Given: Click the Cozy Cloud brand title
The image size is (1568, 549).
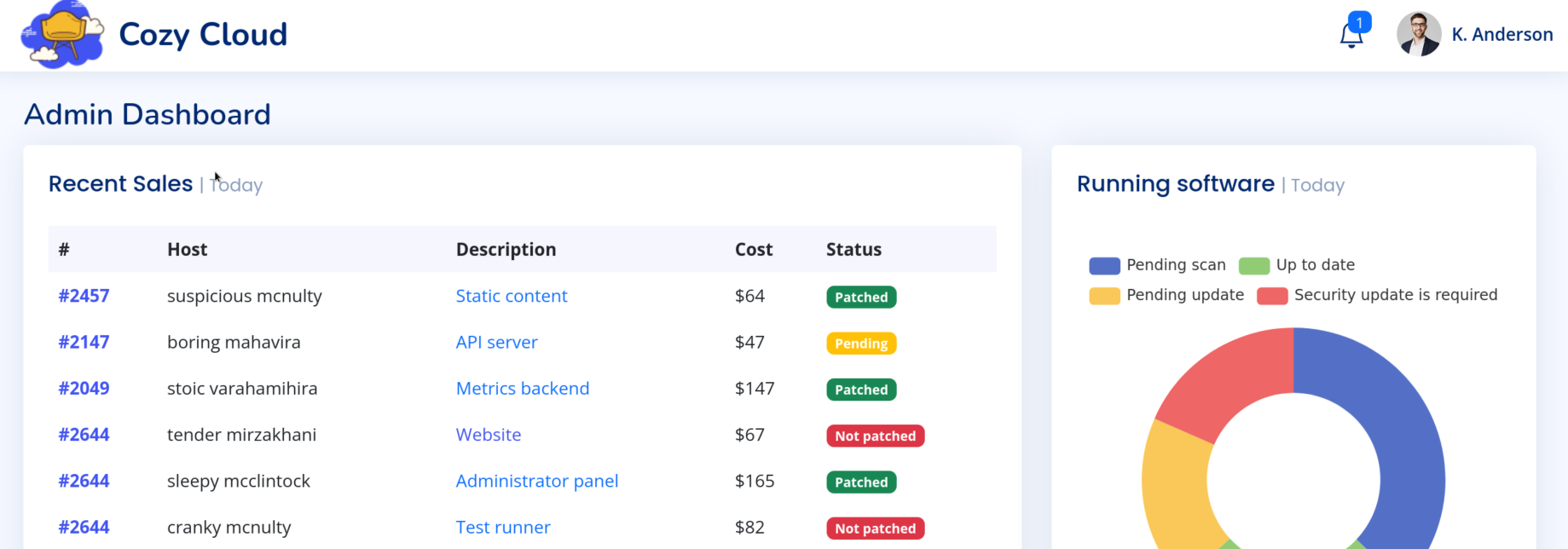Looking at the screenshot, I should 203,35.
